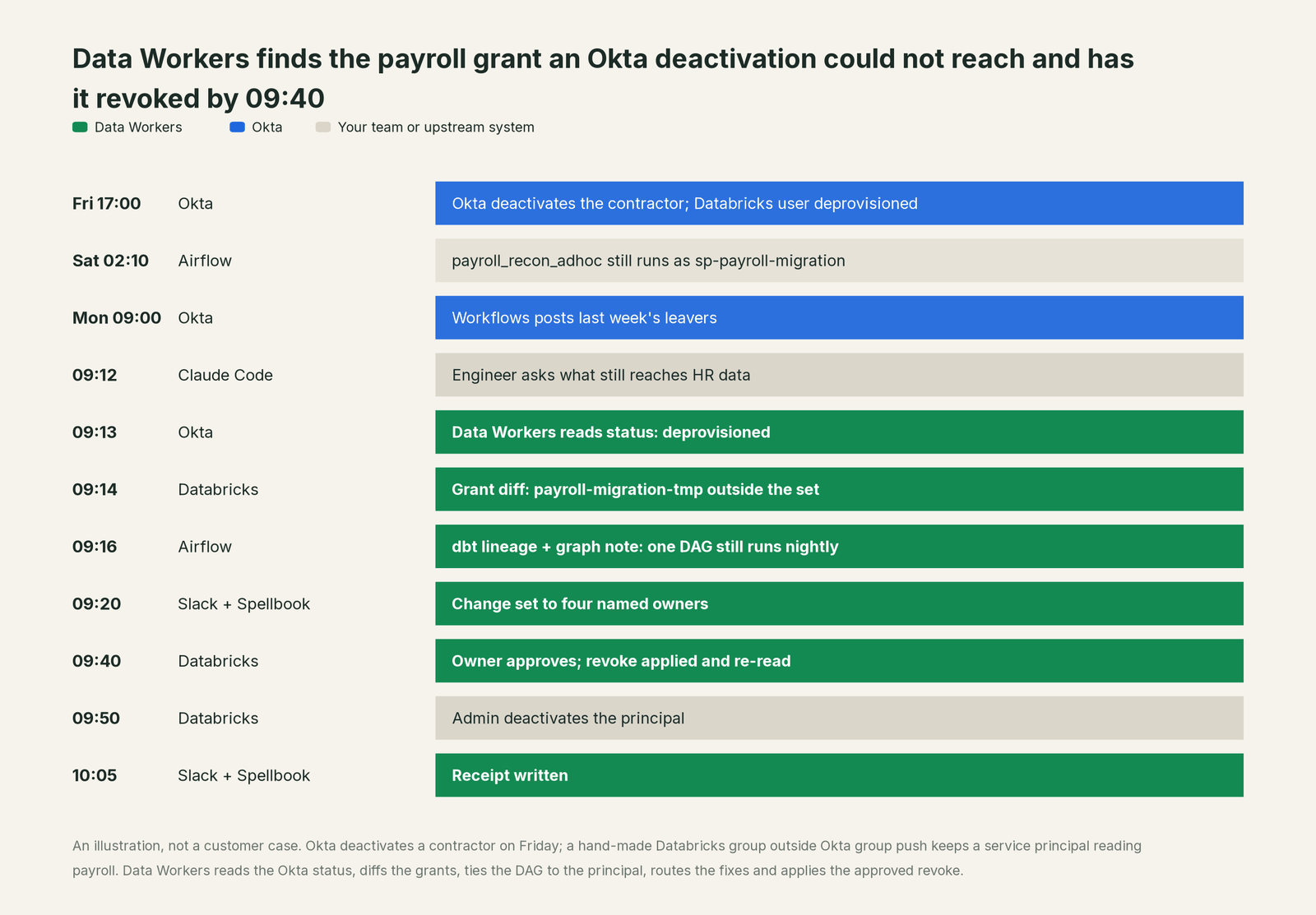Click the "09:16" timestamp
Image resolution: width=1316 pixels, height=915 pixels.
pyautogui.click(x=95, y=547)
